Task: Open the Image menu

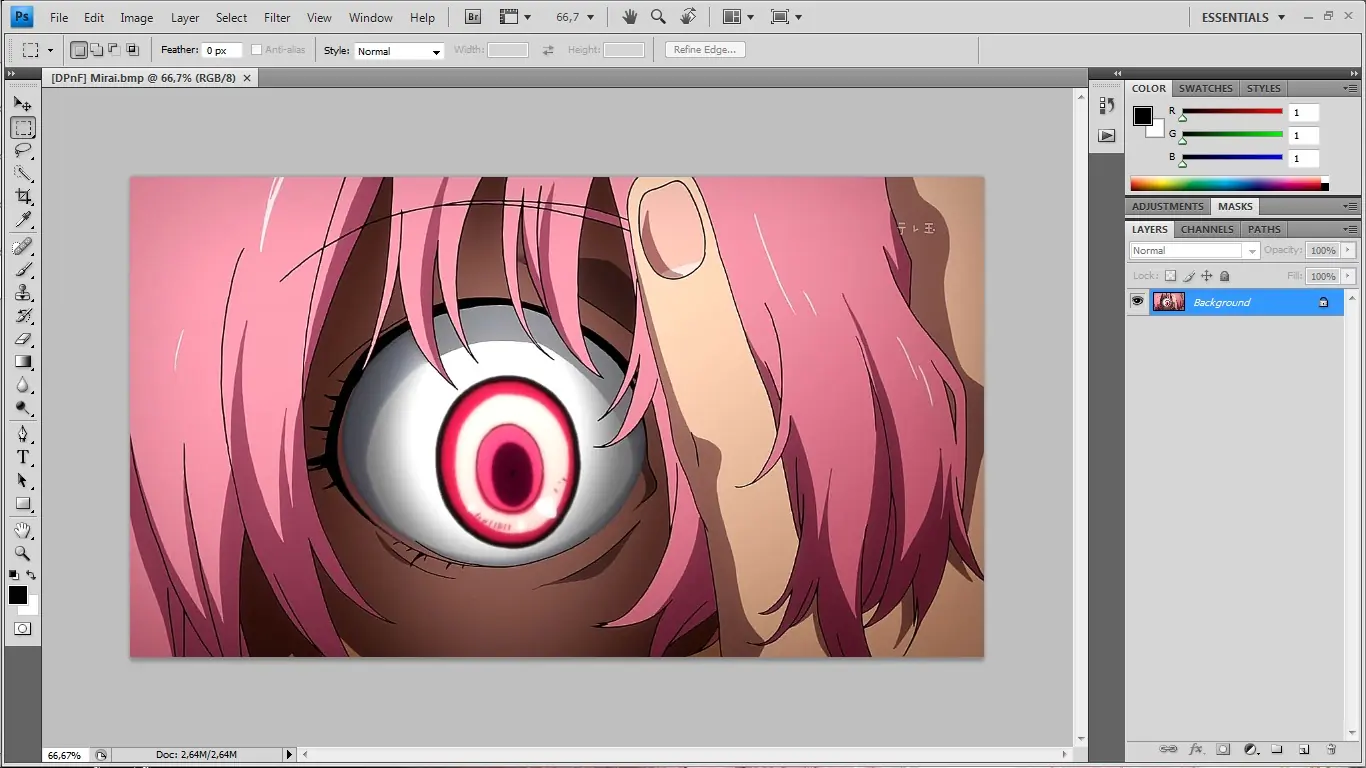Action: (x=137, y=17)
